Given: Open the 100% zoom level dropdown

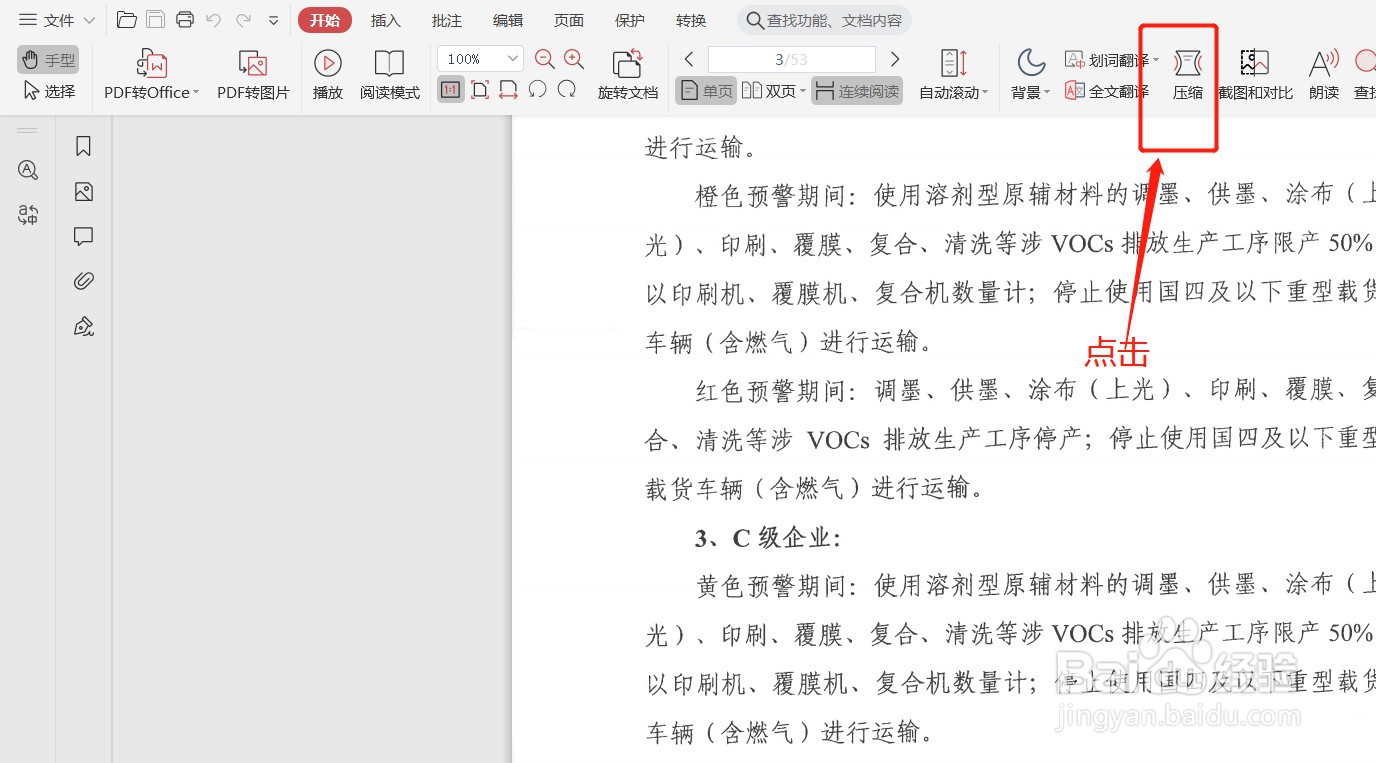Looking at the screenshot, I should point(478,58).
